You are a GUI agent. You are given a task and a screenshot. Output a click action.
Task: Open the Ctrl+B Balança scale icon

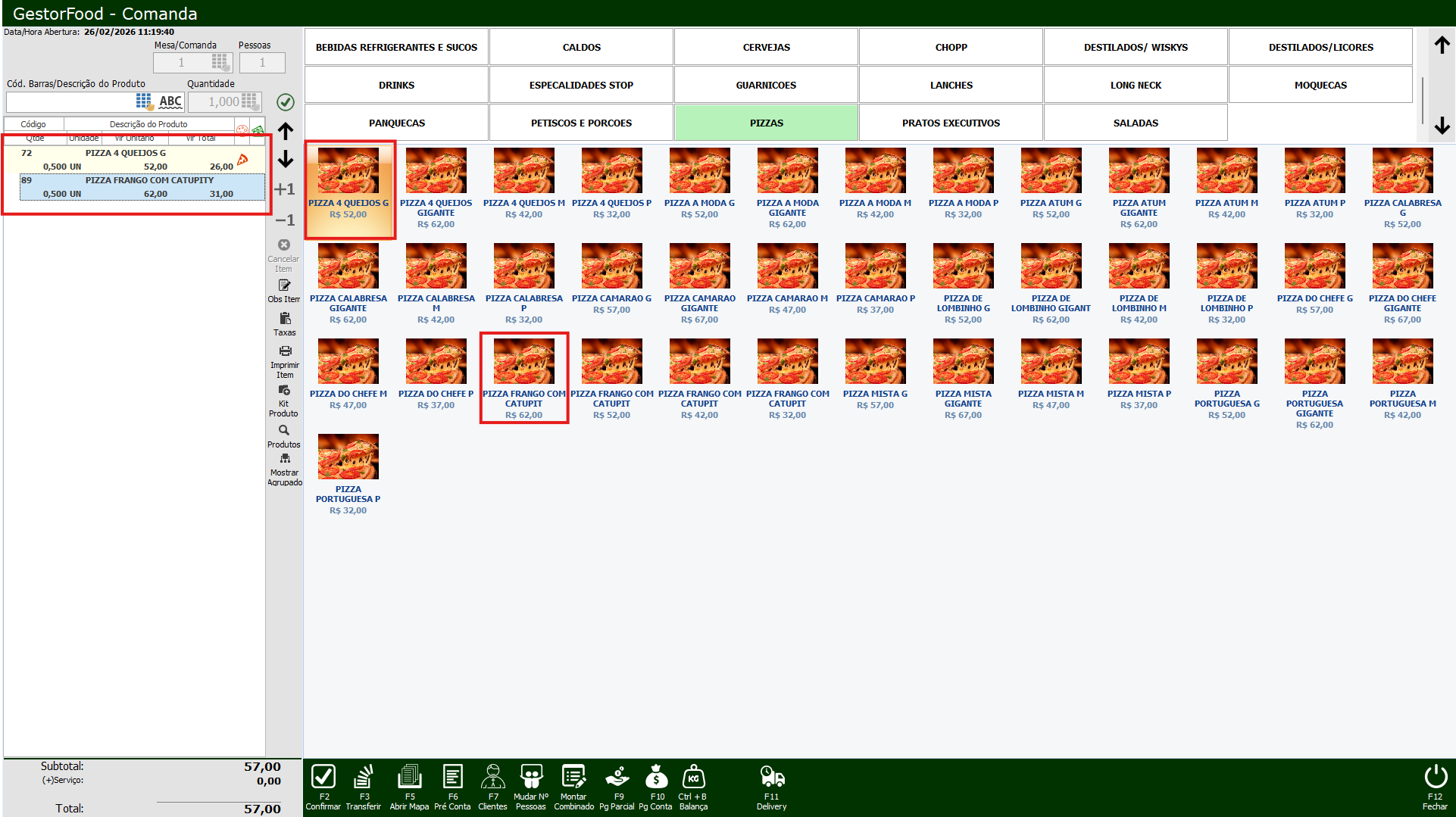(x=693, y=777)
